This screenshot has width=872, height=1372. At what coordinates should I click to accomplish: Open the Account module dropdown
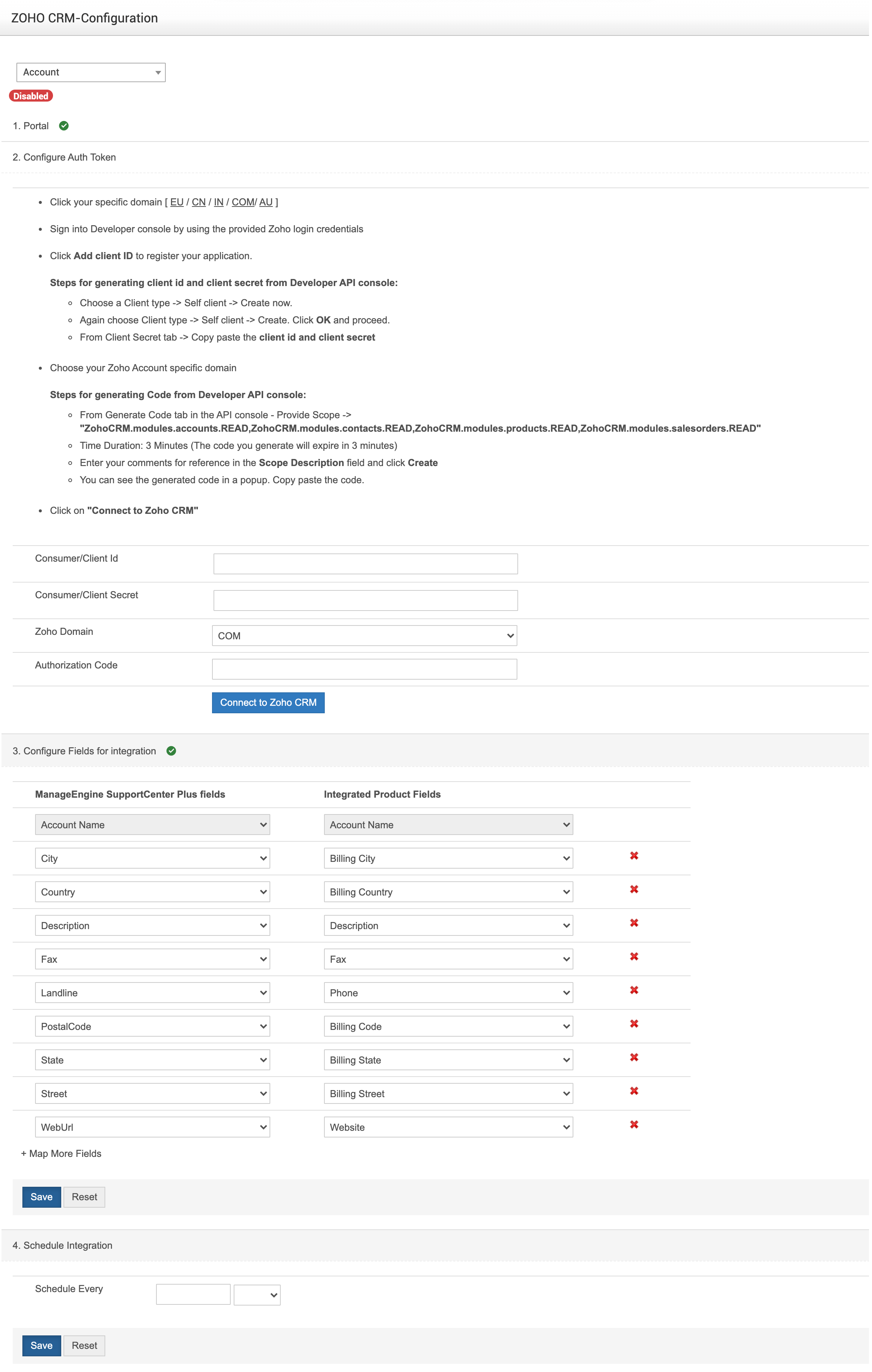pyautogui.click(x=91, y=72)
